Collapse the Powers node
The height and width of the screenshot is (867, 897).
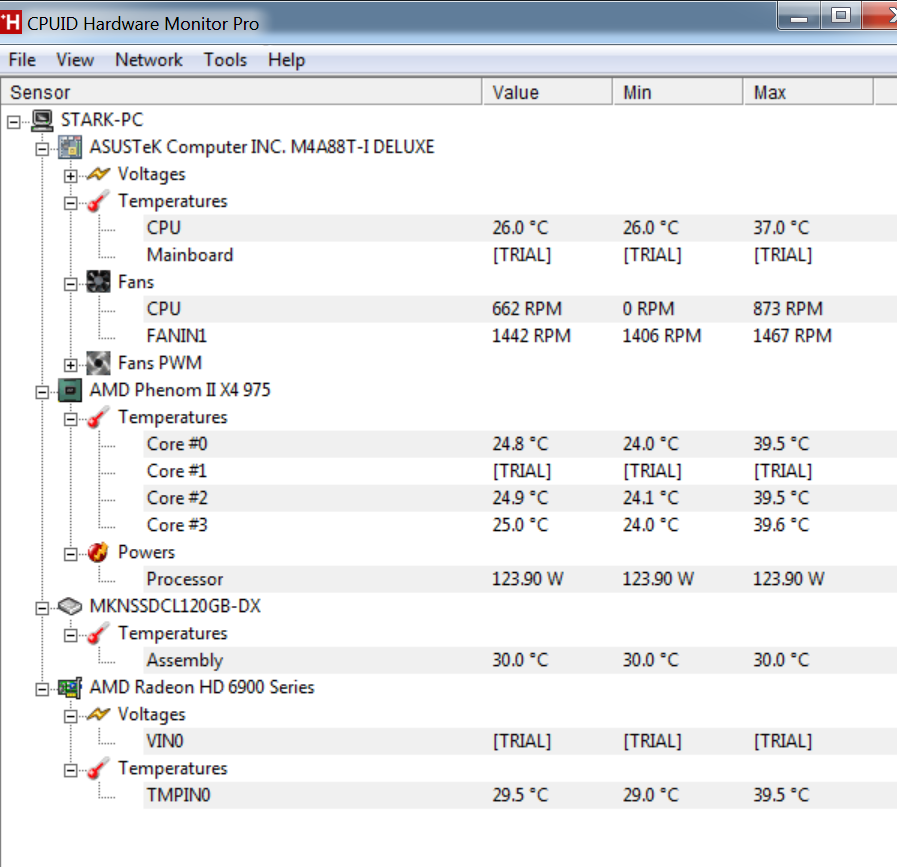coord(70,554)
